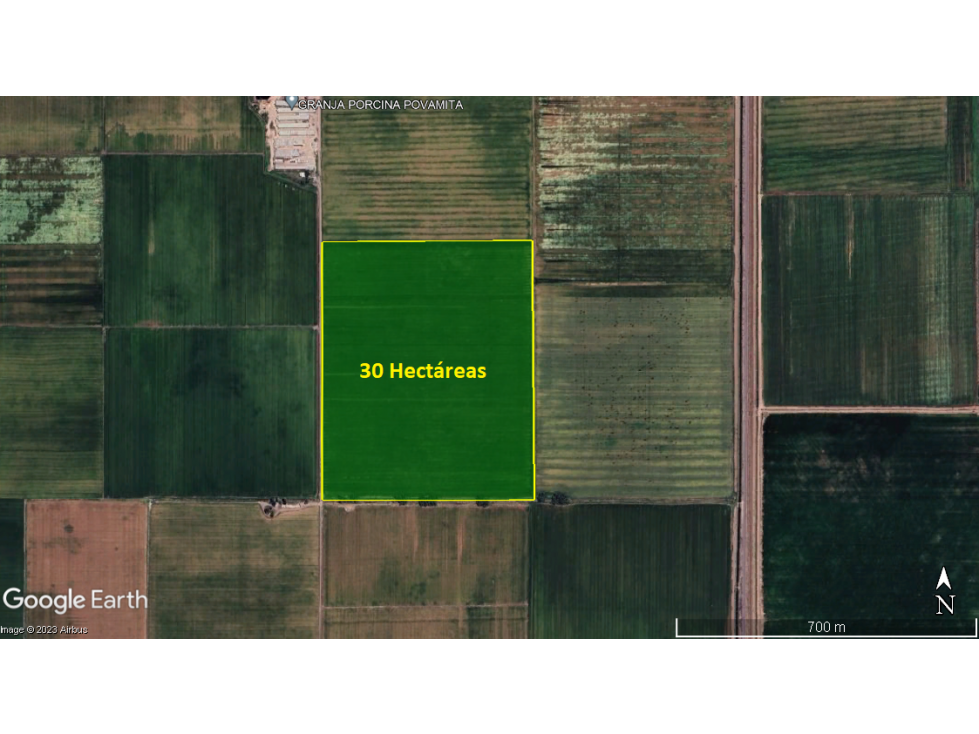This screenshot has height=734, width=979.
Task: Open the Image © 2023 Airbus attribution
Action: click(x=44, y=630)
